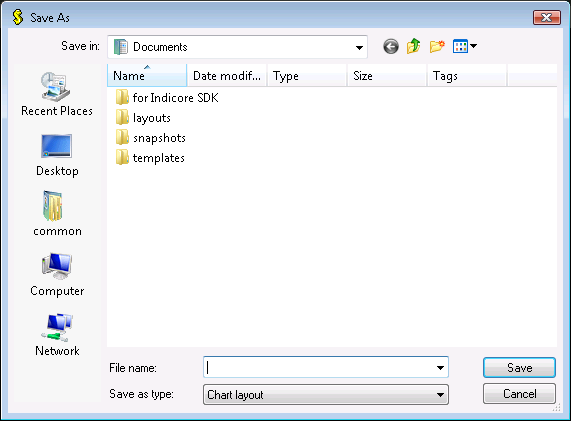Expand the File name history dropdown
Screen dimensions: 571x421
440,367
